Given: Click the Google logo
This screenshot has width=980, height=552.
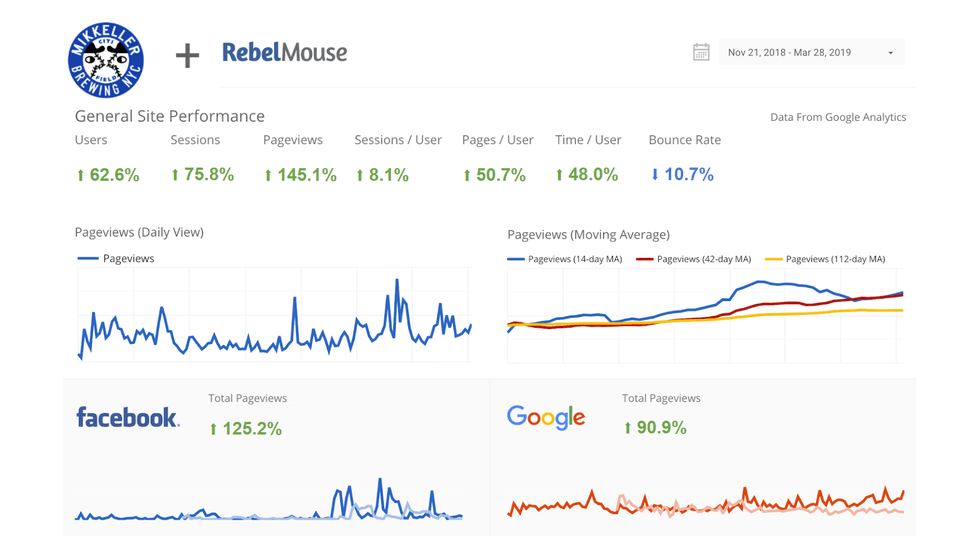Looking at the screenshot, I should (x=546, y=417).
